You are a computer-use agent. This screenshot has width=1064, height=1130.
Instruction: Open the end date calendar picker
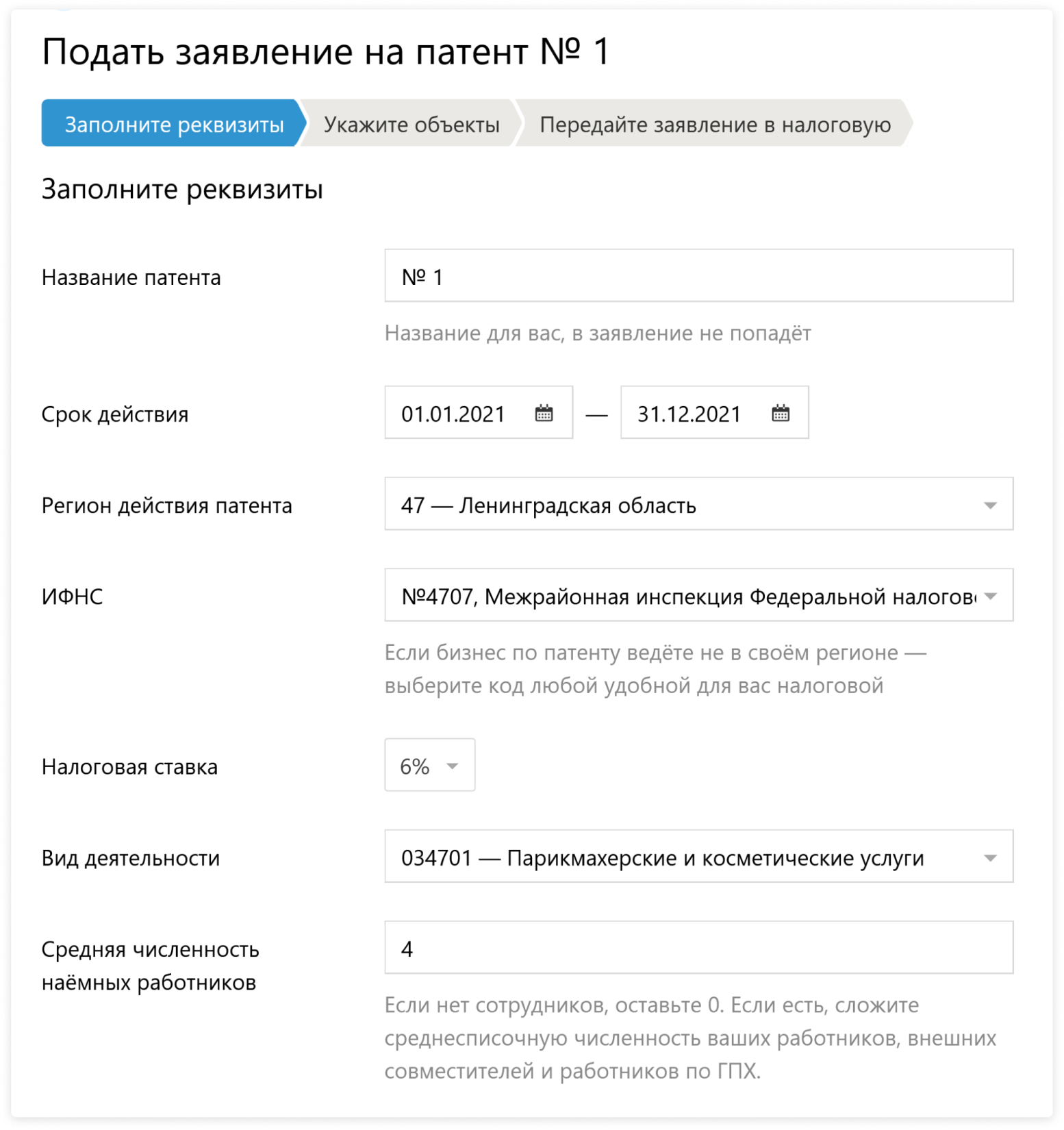pyautogui.click(x=780, y=414)
